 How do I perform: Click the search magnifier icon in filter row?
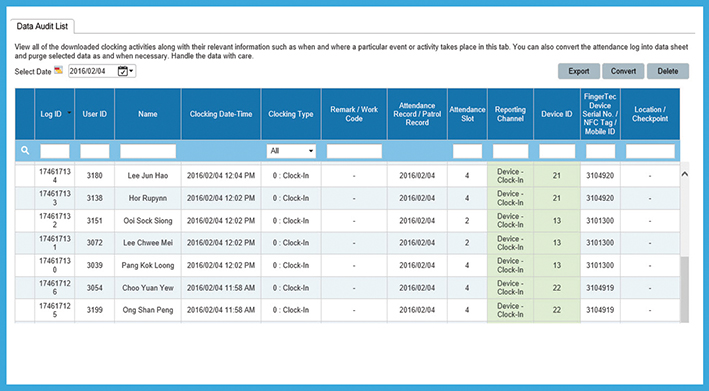tap(25, 151)
